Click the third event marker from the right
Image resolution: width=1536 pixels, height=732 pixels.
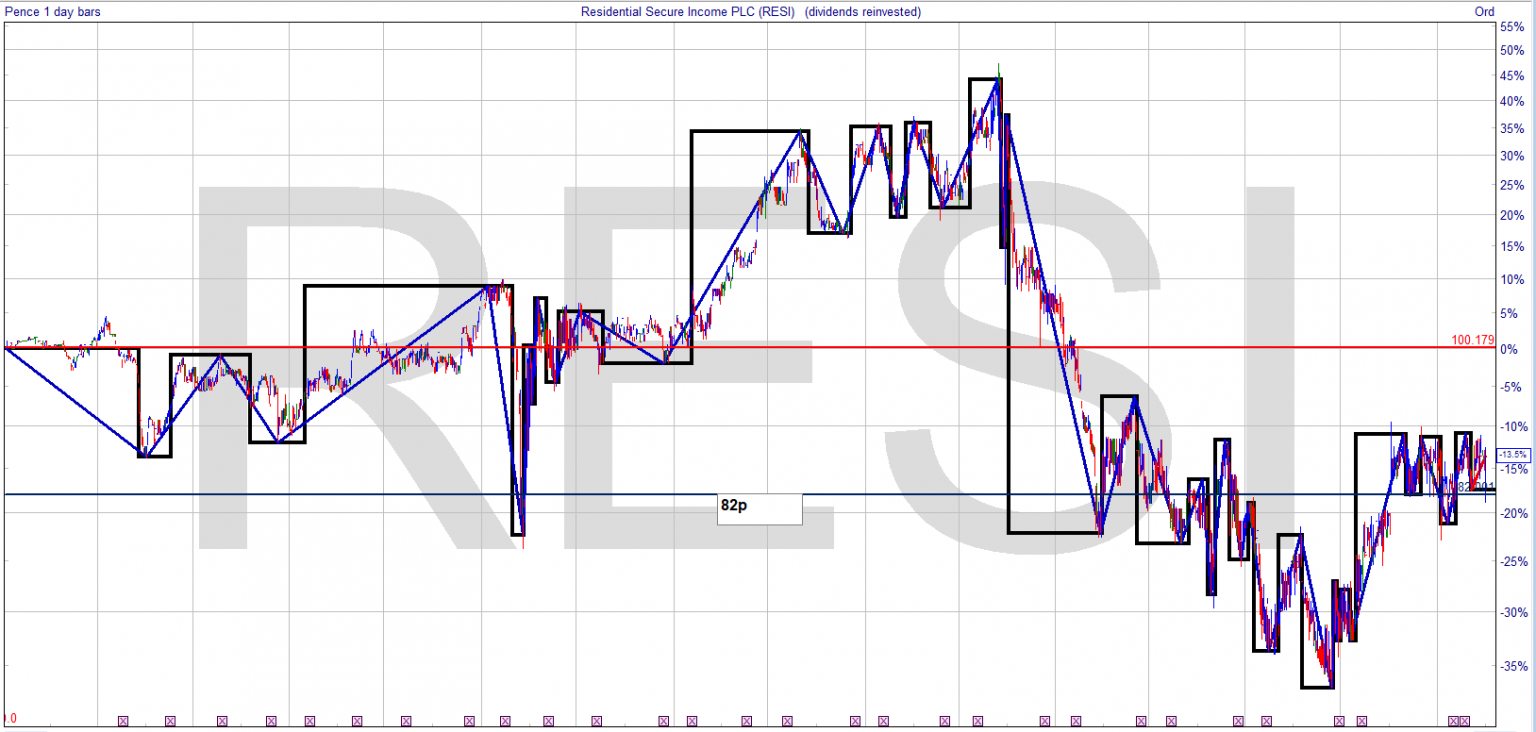(1361, 720)
